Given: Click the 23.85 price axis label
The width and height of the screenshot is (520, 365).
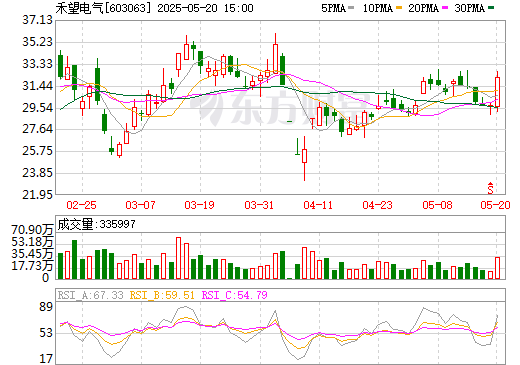Looking at the screenshot, I should click(x=37, y=173).
